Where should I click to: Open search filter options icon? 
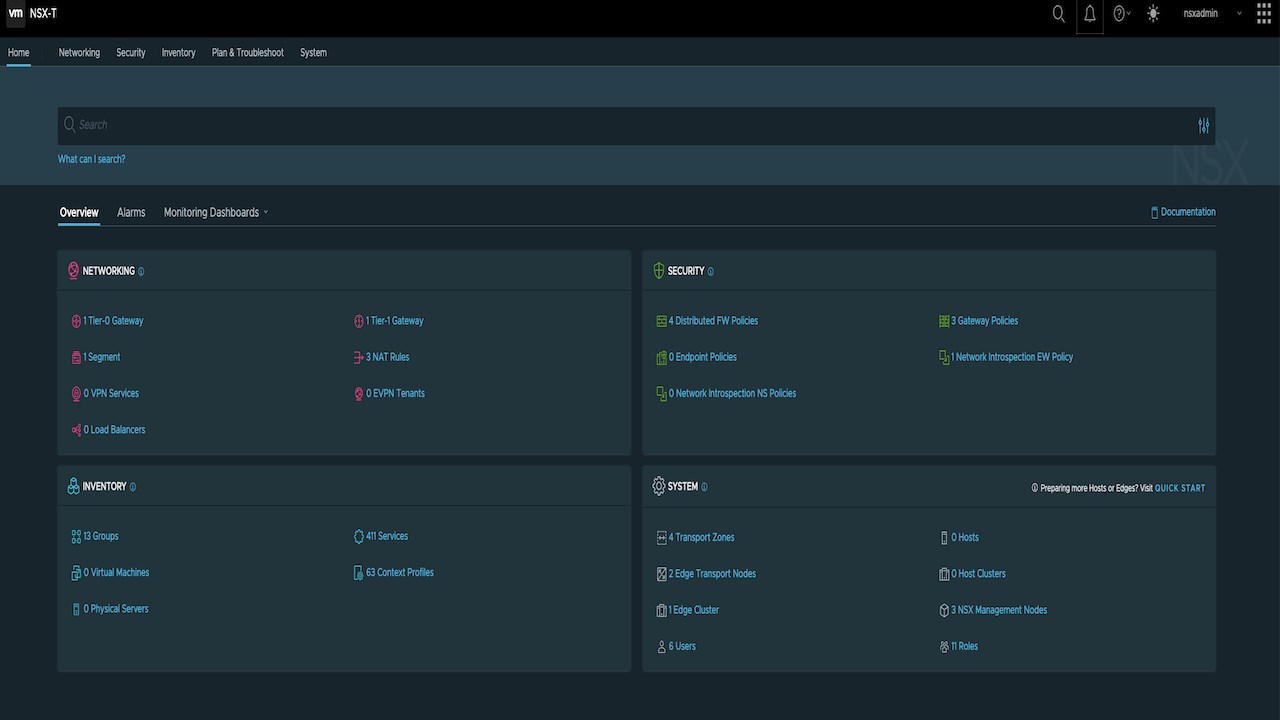click(x=1204, y=125)
